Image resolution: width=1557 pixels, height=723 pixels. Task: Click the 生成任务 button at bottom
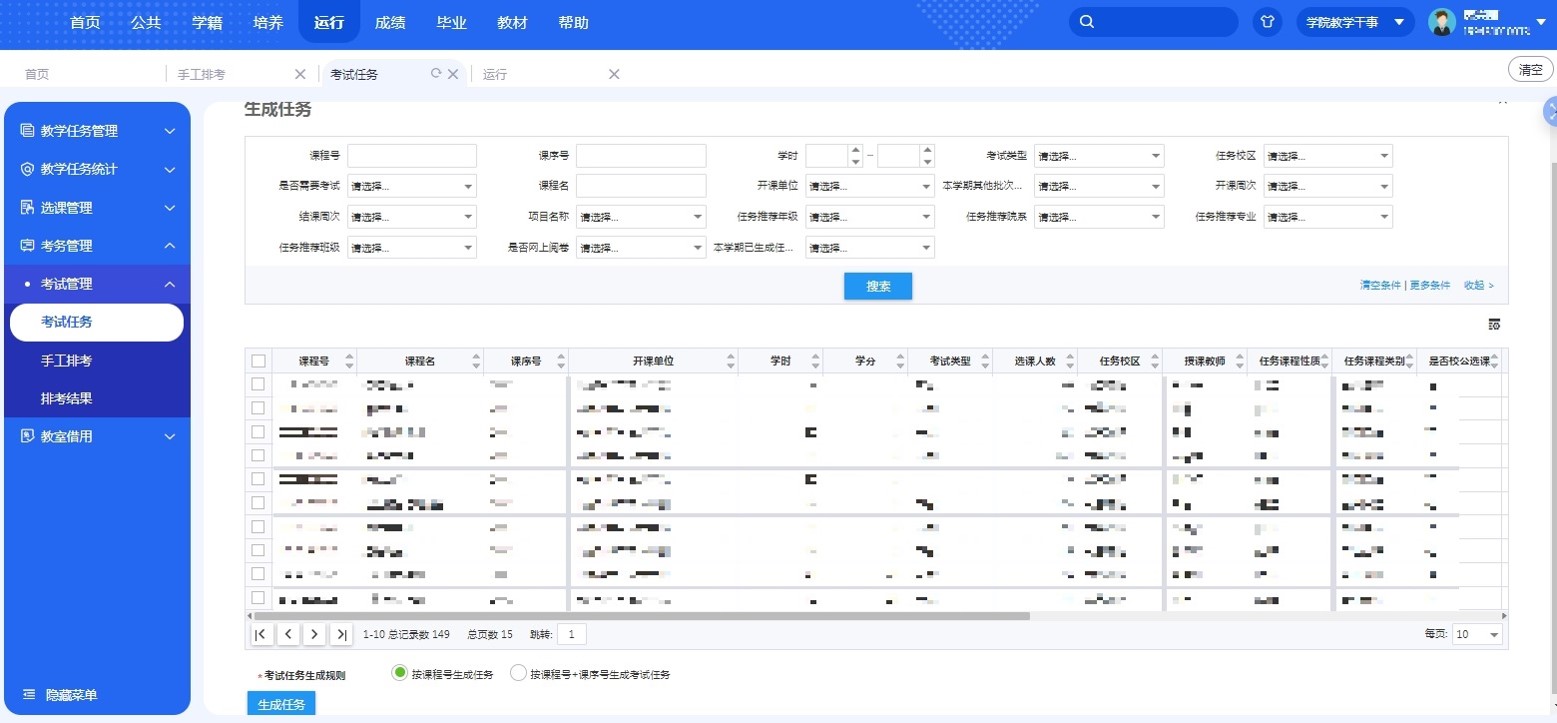[281, 704]
